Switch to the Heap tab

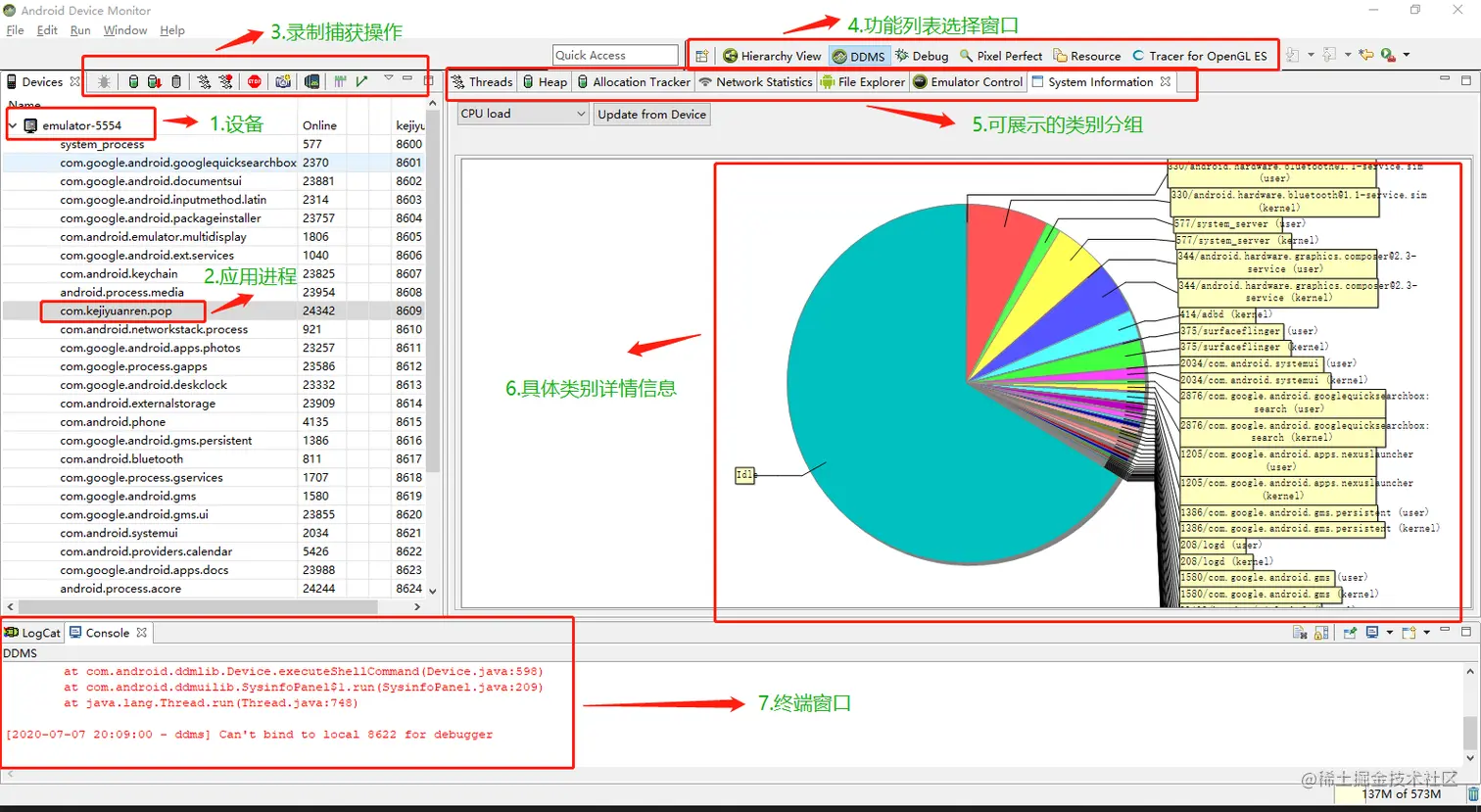545,82
